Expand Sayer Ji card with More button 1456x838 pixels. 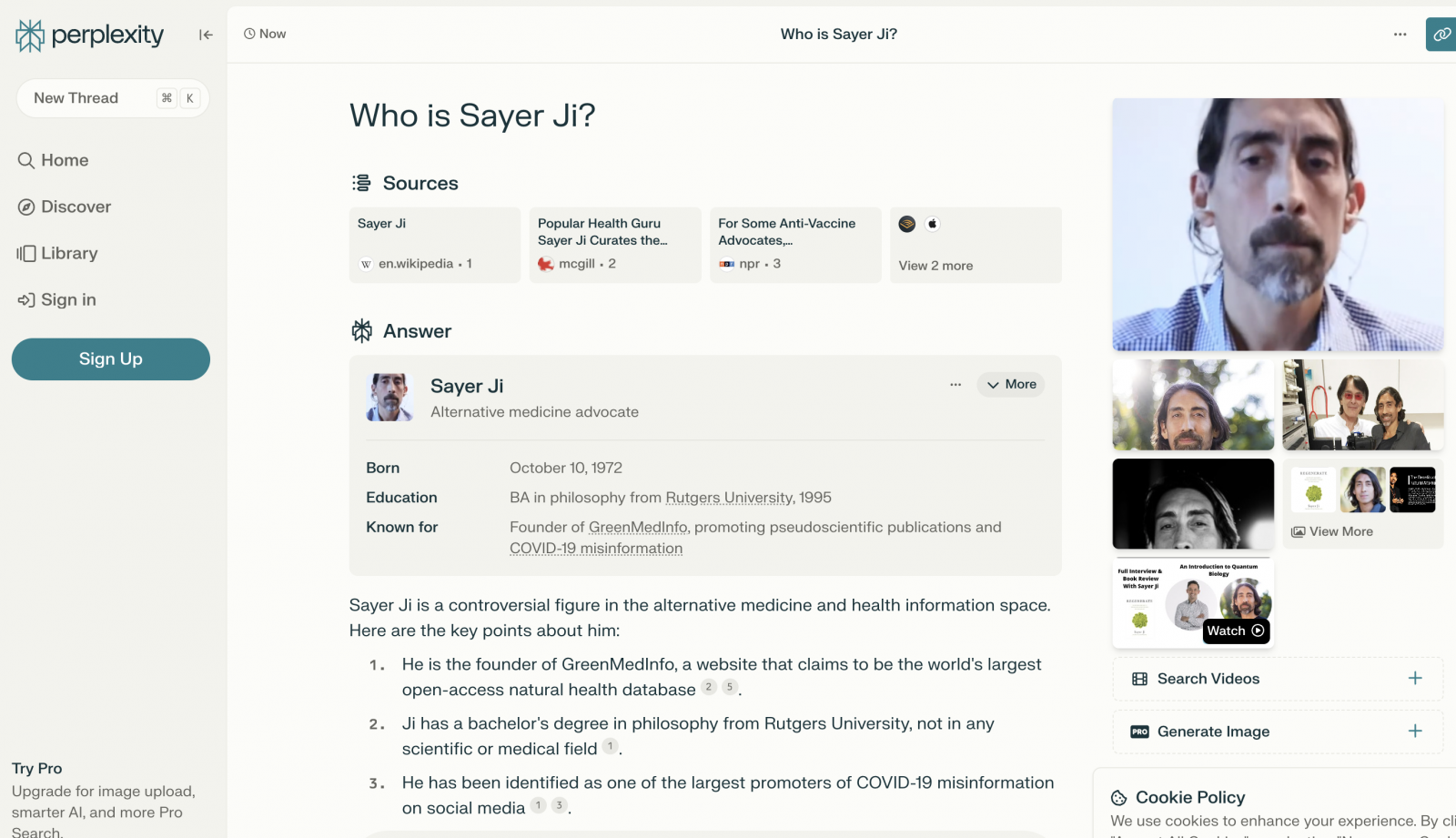tap(1011, 385)
